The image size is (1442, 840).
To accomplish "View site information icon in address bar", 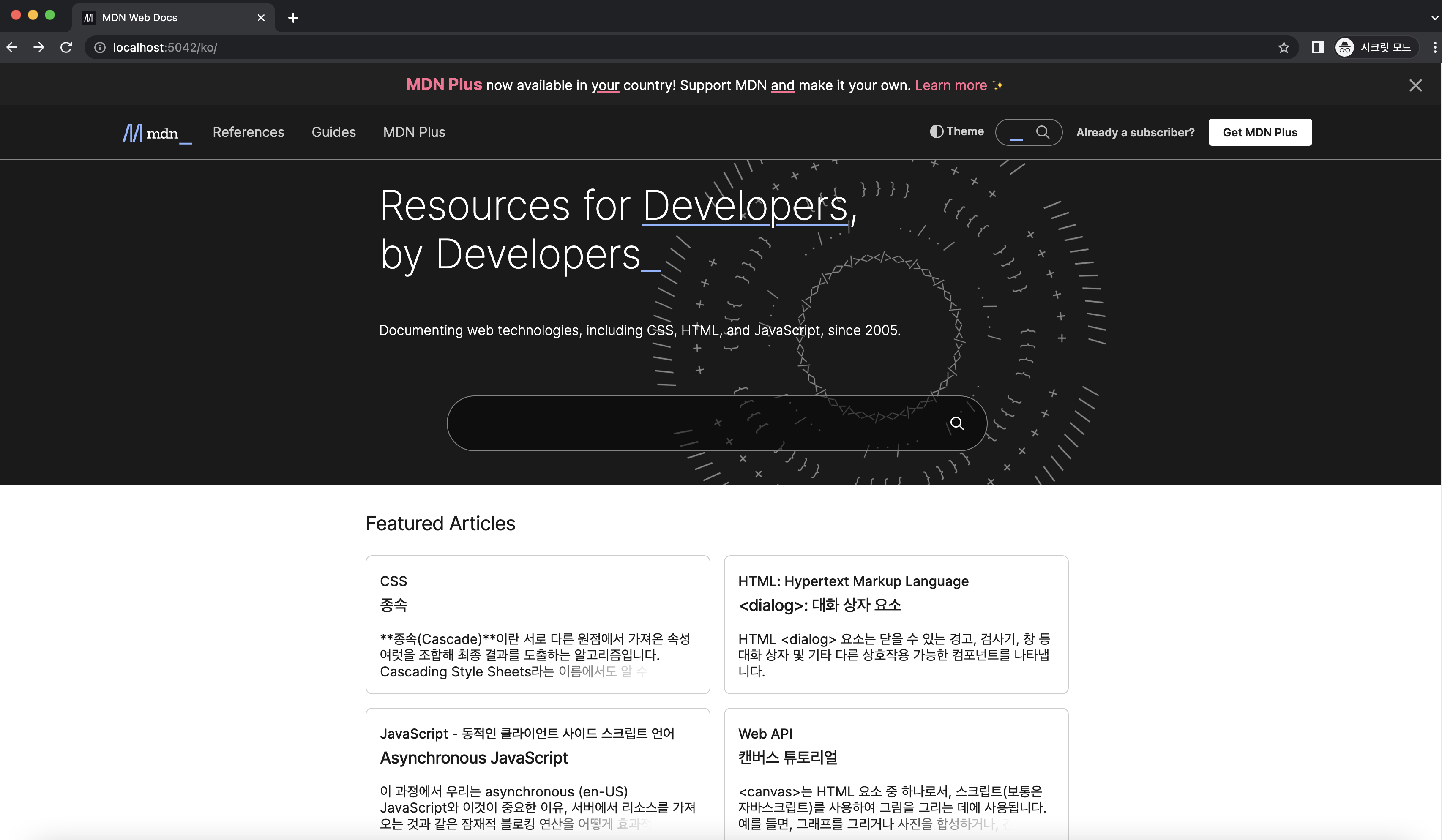I will (x=100, y=47).
